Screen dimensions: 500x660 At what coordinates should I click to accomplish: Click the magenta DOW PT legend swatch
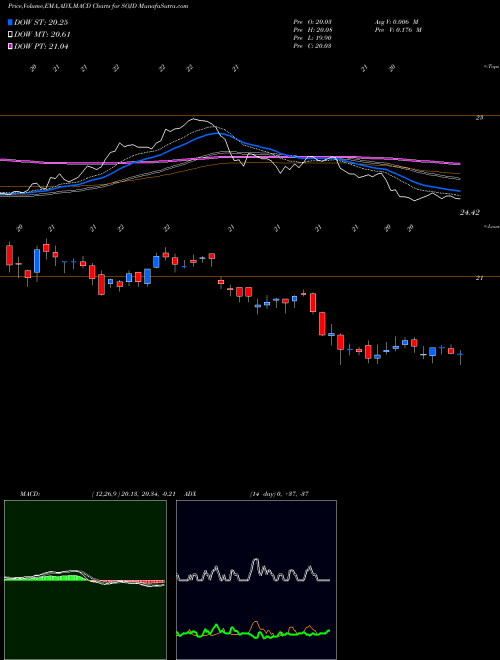[x=10, y=46]
